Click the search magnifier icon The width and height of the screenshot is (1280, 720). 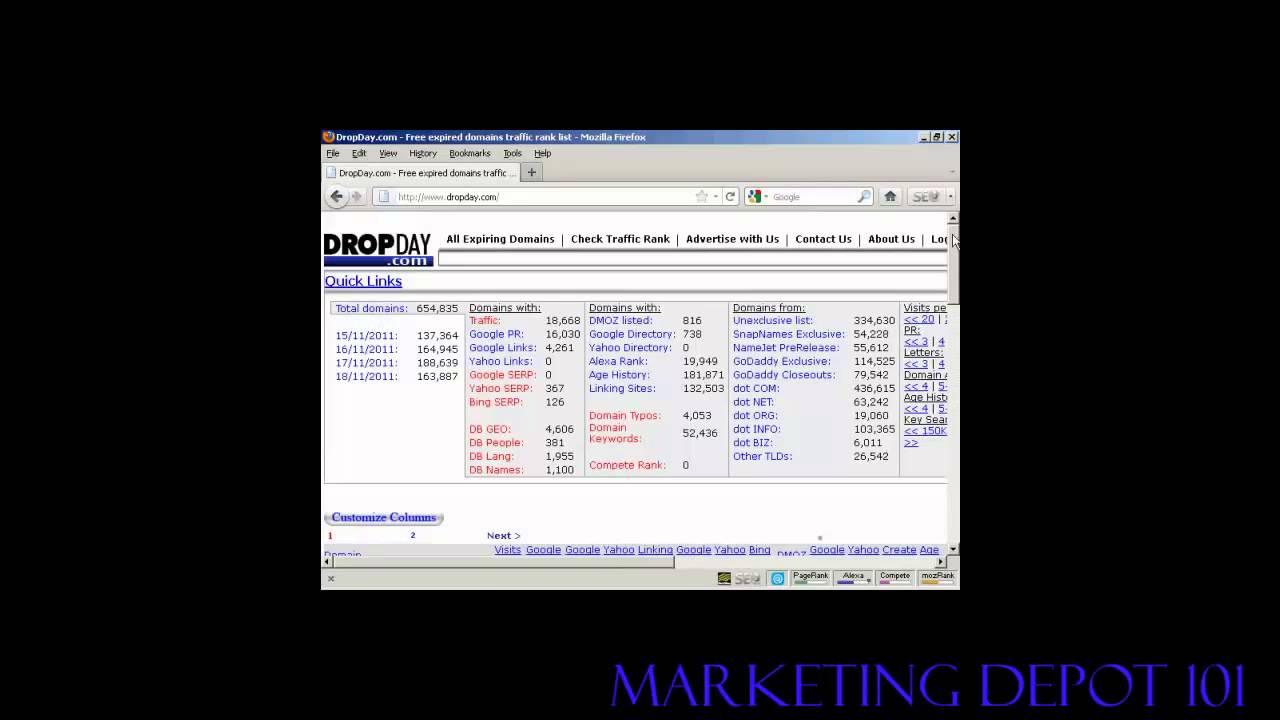pos(864,197)
